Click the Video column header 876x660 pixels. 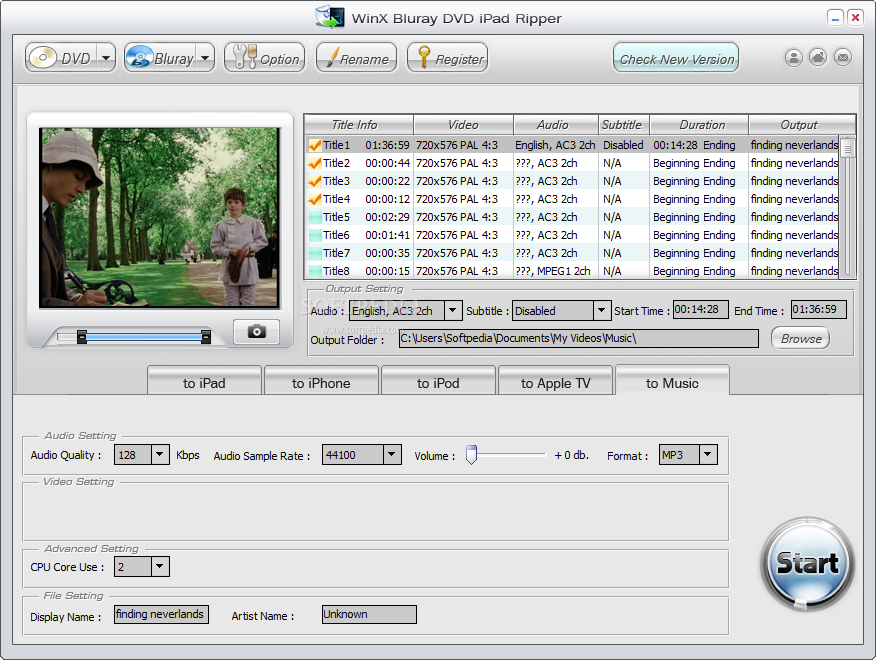tap(463, 125)
